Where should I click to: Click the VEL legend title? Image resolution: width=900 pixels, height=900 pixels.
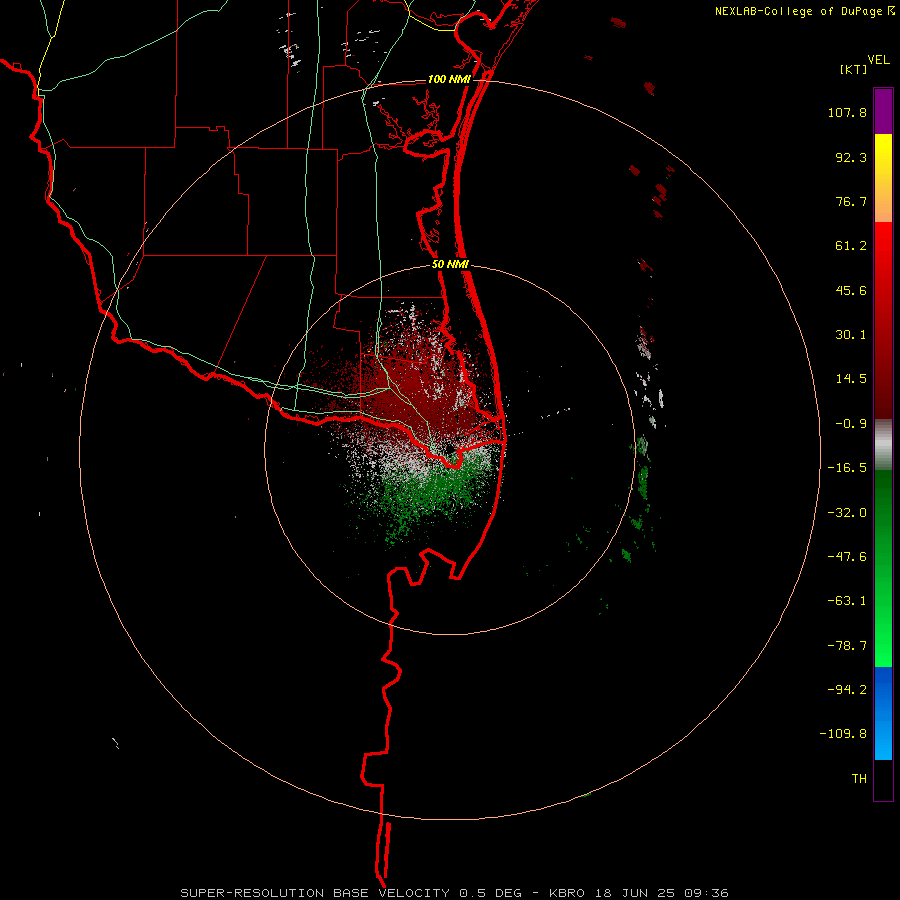tap(878, 60)
